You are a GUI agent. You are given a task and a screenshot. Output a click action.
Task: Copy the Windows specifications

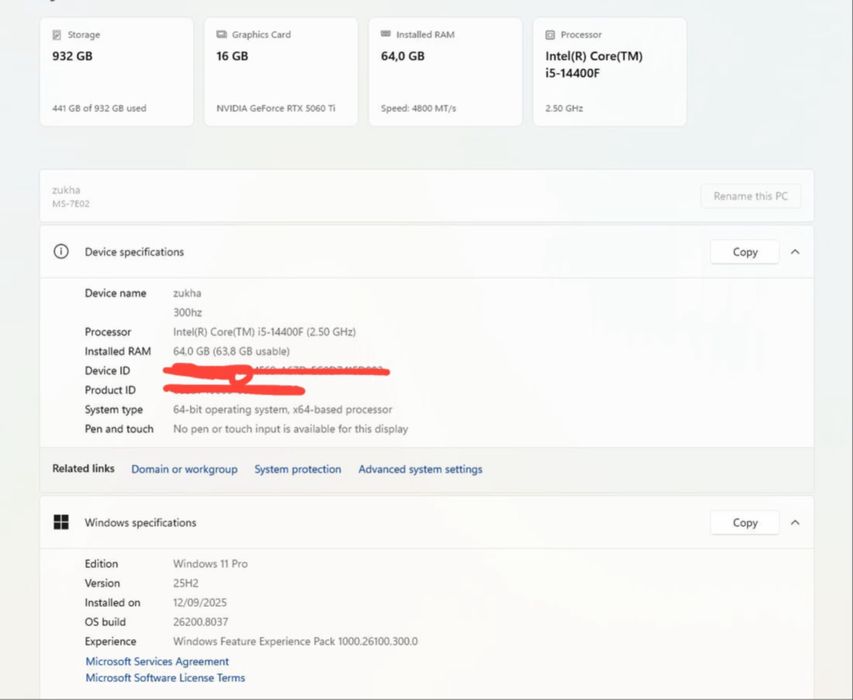pyautogui.click(x=745, y=522)
